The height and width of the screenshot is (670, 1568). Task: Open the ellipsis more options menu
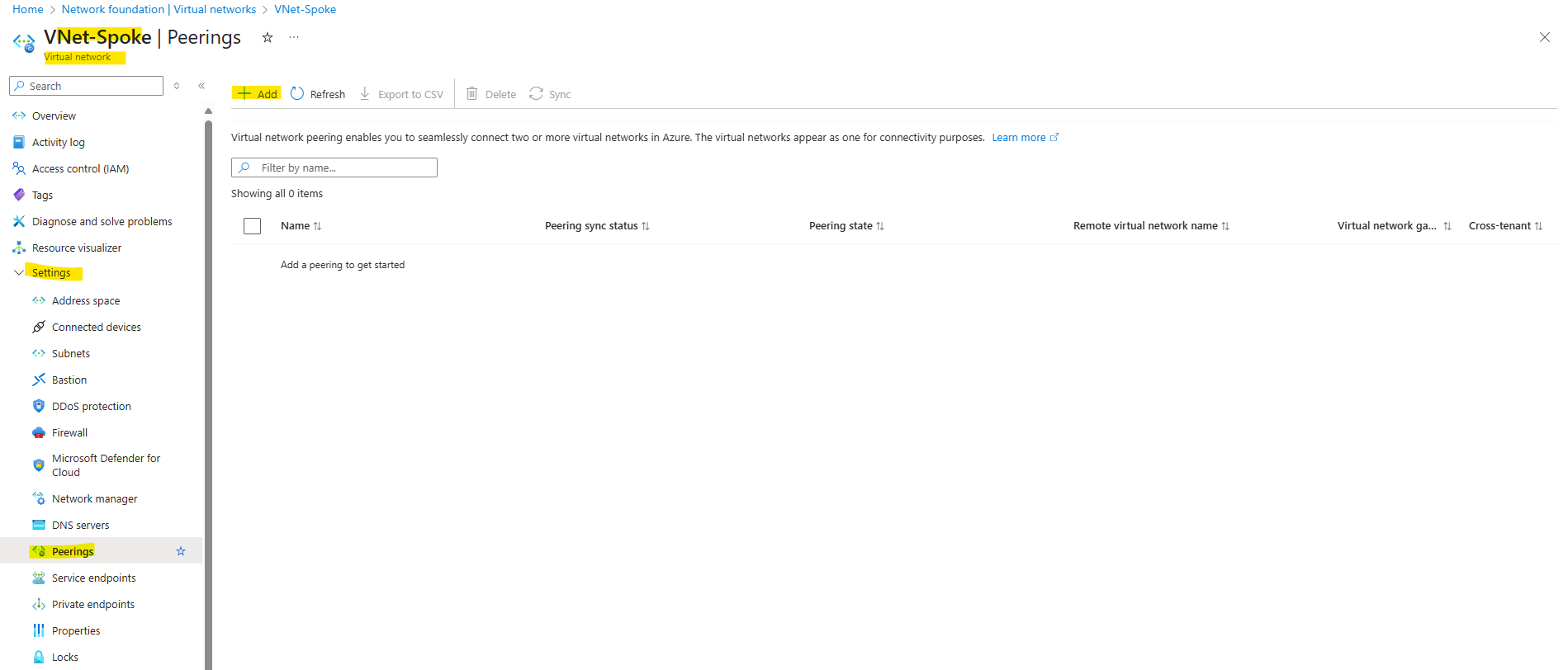point(294,37)
